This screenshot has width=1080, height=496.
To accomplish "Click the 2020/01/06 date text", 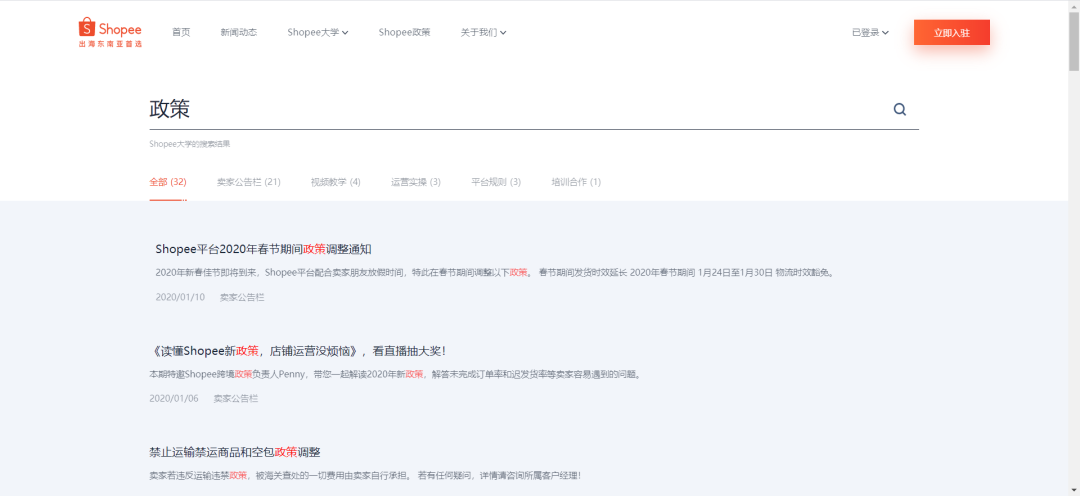I will point(174,398).
